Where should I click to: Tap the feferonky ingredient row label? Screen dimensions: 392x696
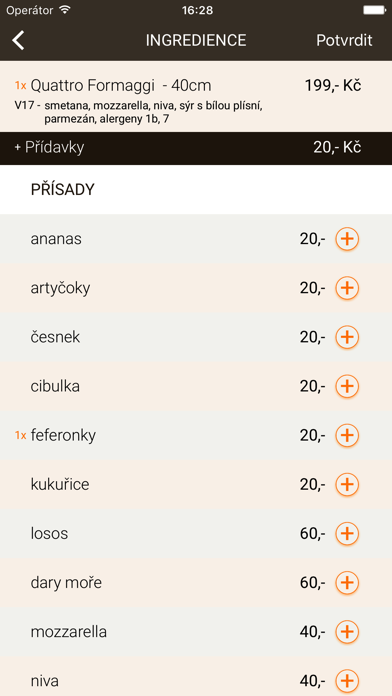pos(63,435)
